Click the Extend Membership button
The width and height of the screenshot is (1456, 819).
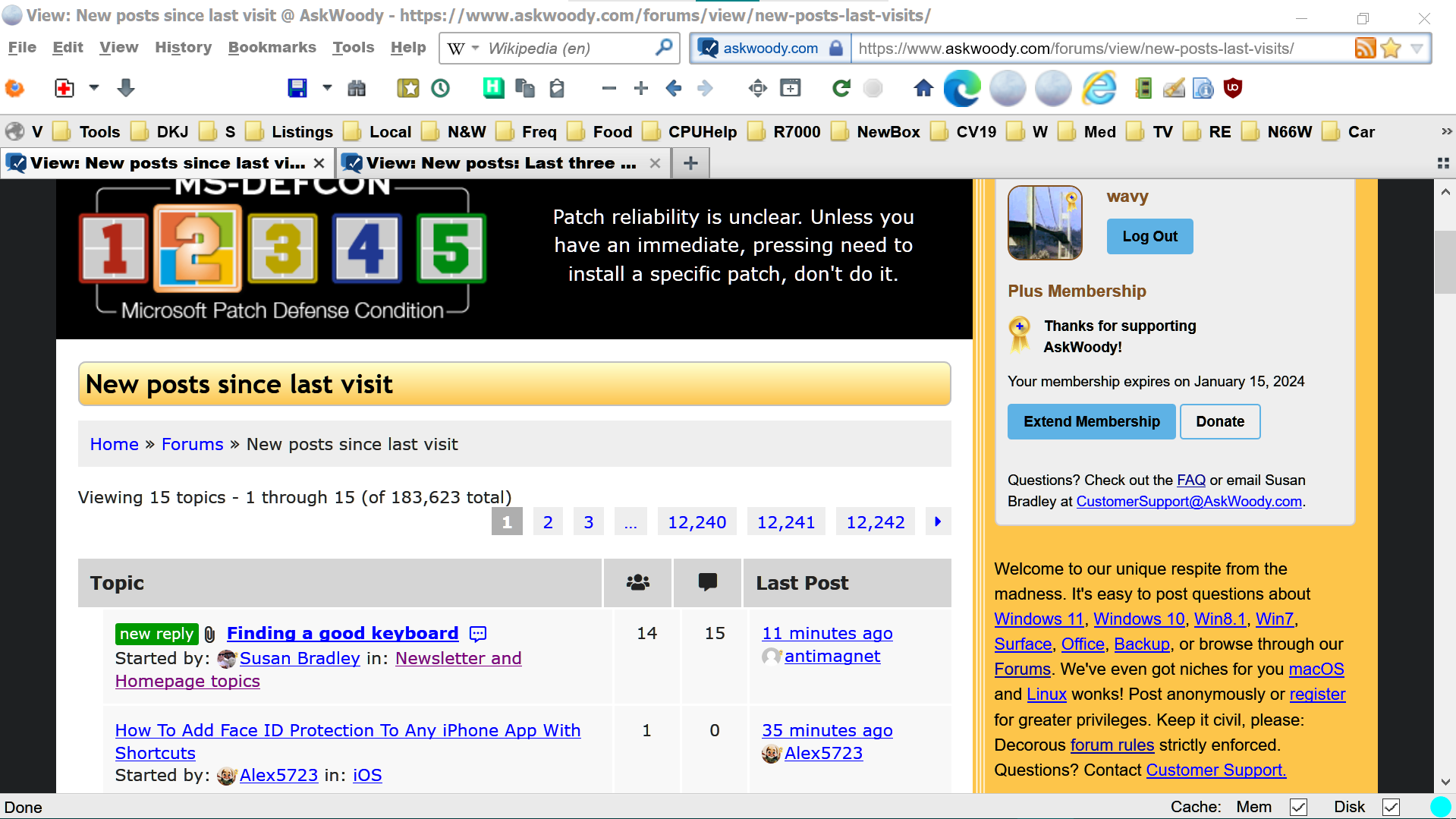click(1091, 421)
